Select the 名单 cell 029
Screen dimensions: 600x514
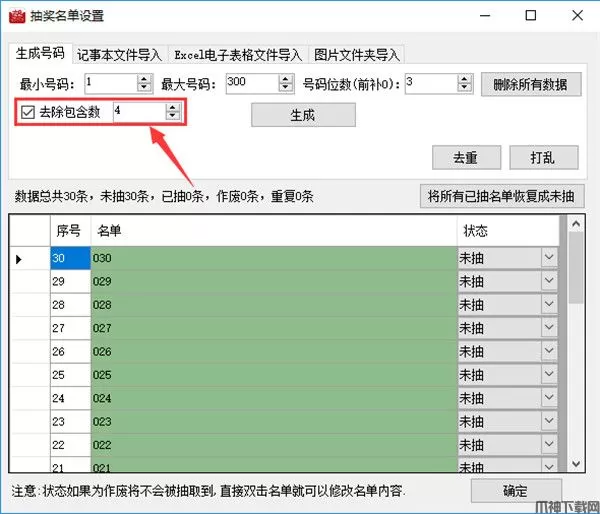(x=274, y=281)
